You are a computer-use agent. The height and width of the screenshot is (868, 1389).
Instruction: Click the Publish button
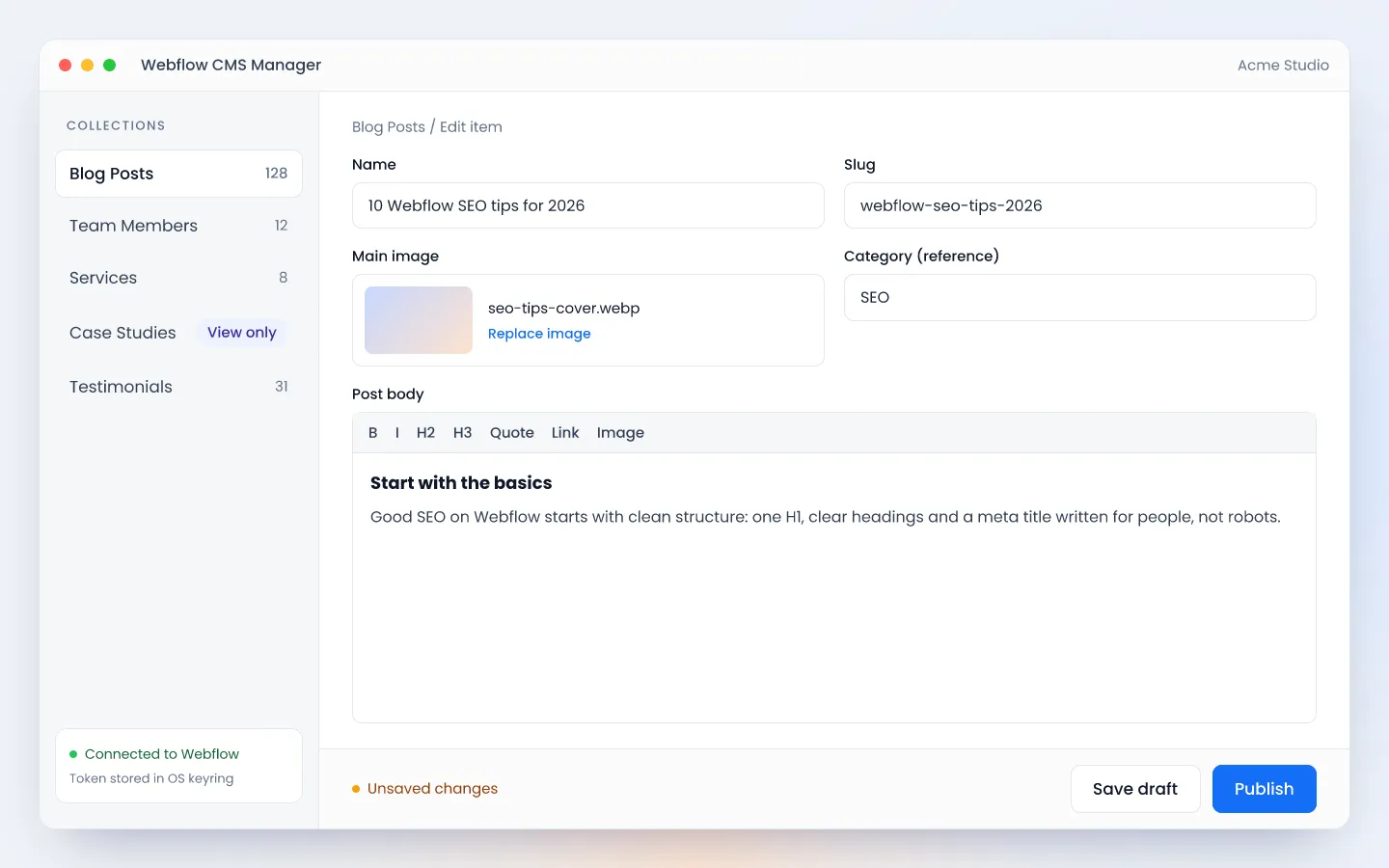pos(1264,789)
